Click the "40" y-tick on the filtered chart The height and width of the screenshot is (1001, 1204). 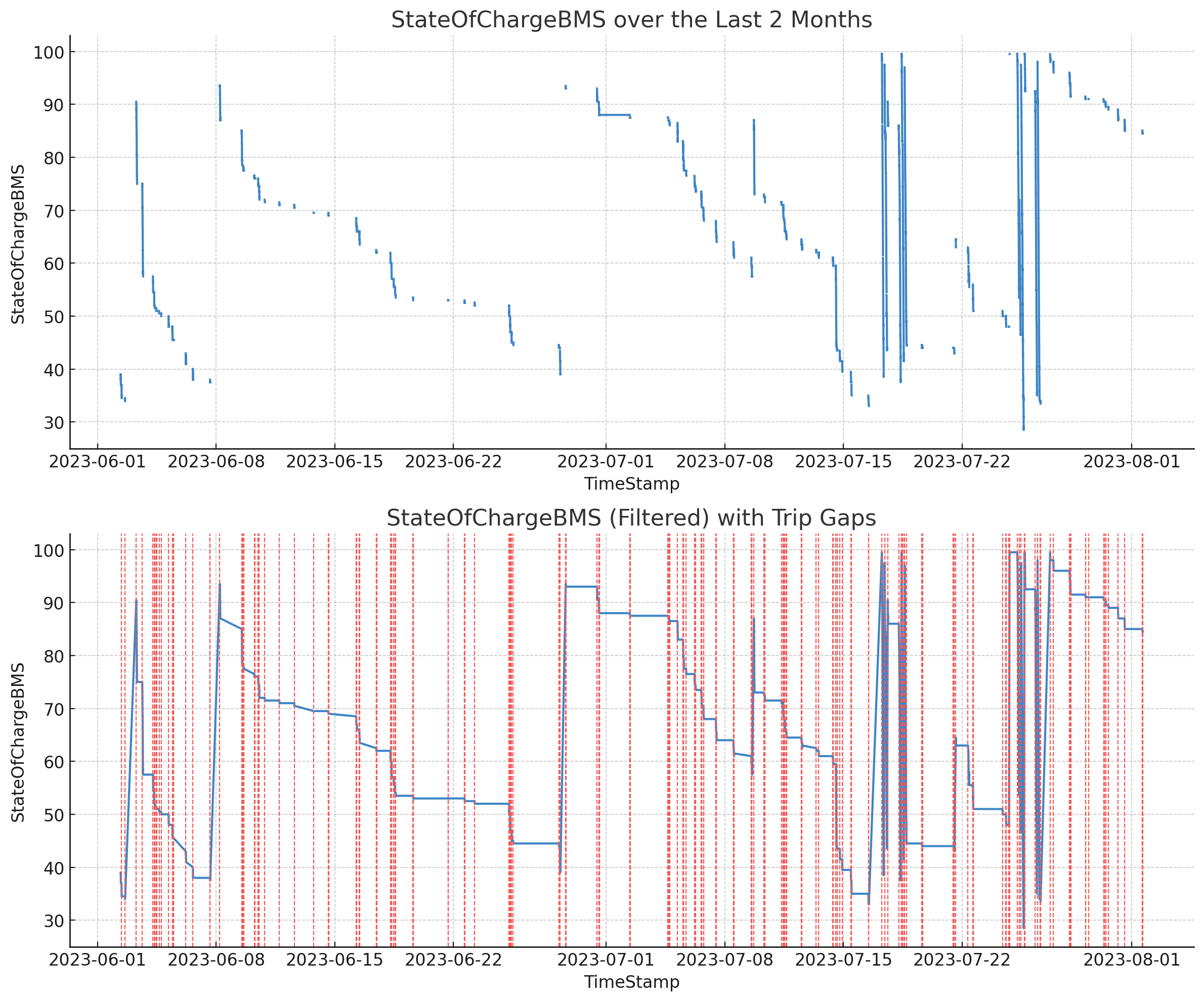click(x=54, y=868)
